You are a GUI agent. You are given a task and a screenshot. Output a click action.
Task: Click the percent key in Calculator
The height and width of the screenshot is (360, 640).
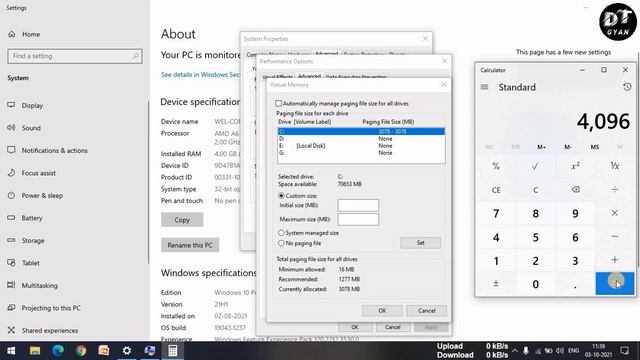pyautogui.click(x=496, y=166)
